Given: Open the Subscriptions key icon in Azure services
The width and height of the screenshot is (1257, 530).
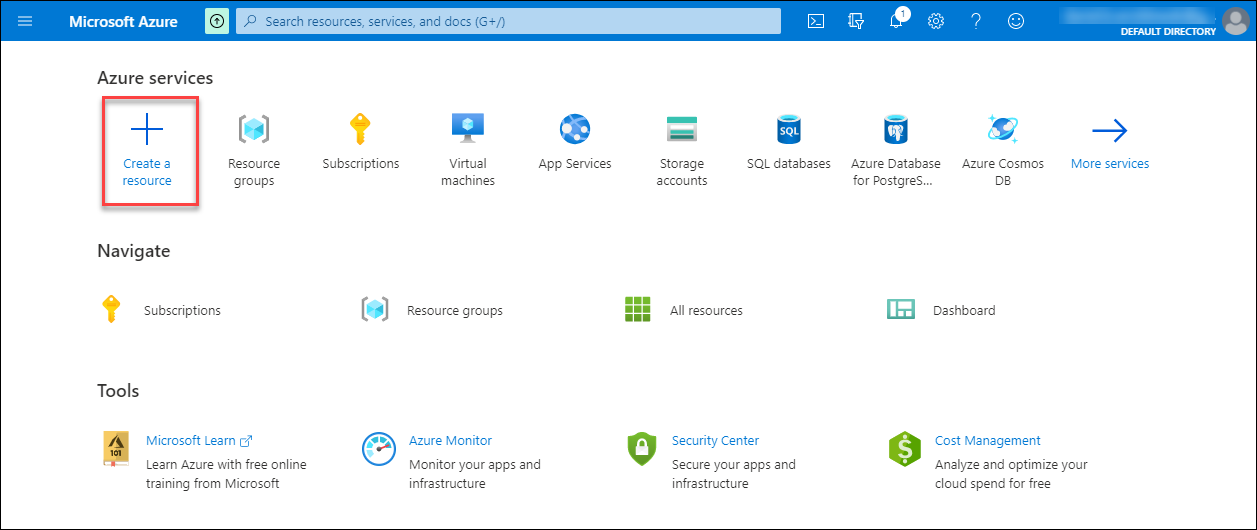Looking at the screenshot, I should pyautogui.click(x=360, y=129).
